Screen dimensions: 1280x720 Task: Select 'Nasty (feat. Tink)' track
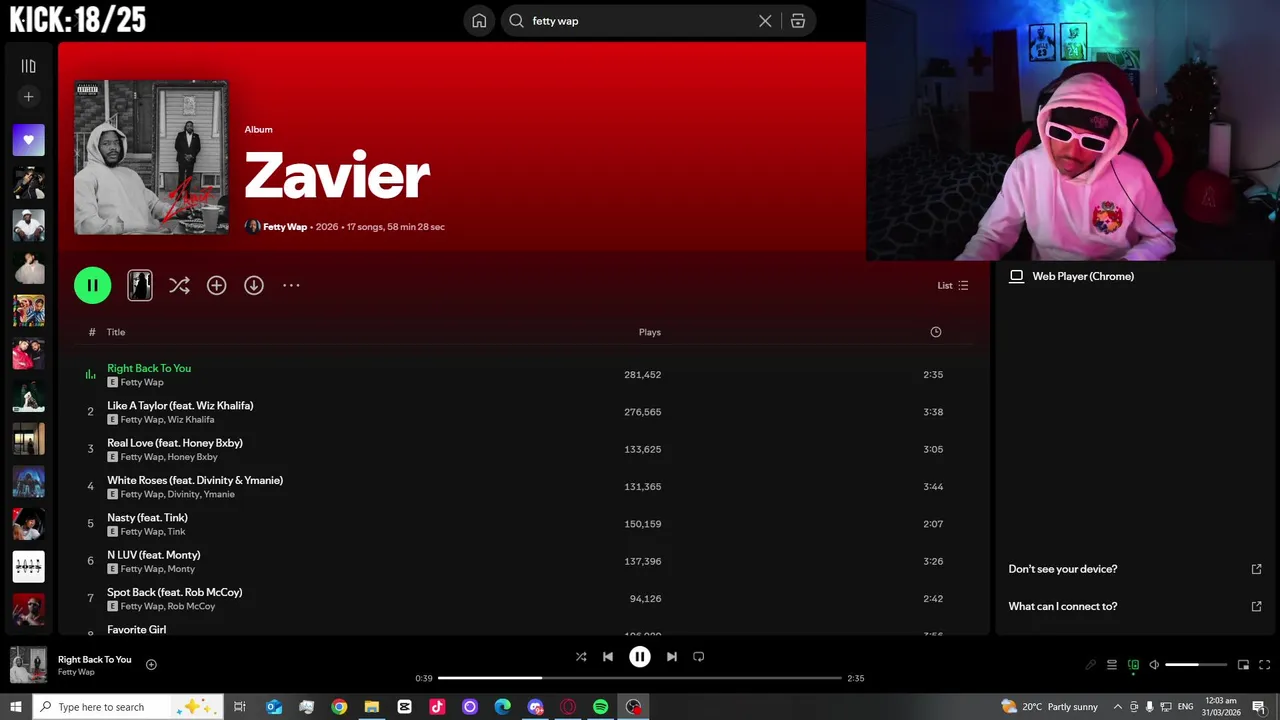pyautogui.click(x=147, y=517)
